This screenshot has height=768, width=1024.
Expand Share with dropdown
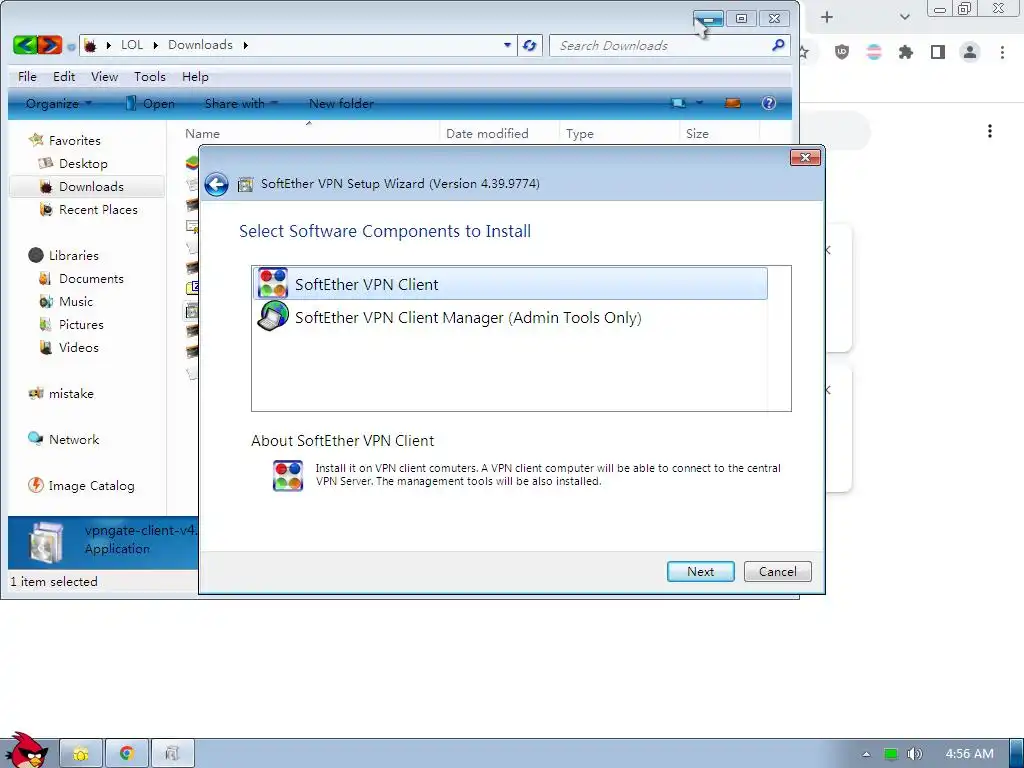pos(241,103)
